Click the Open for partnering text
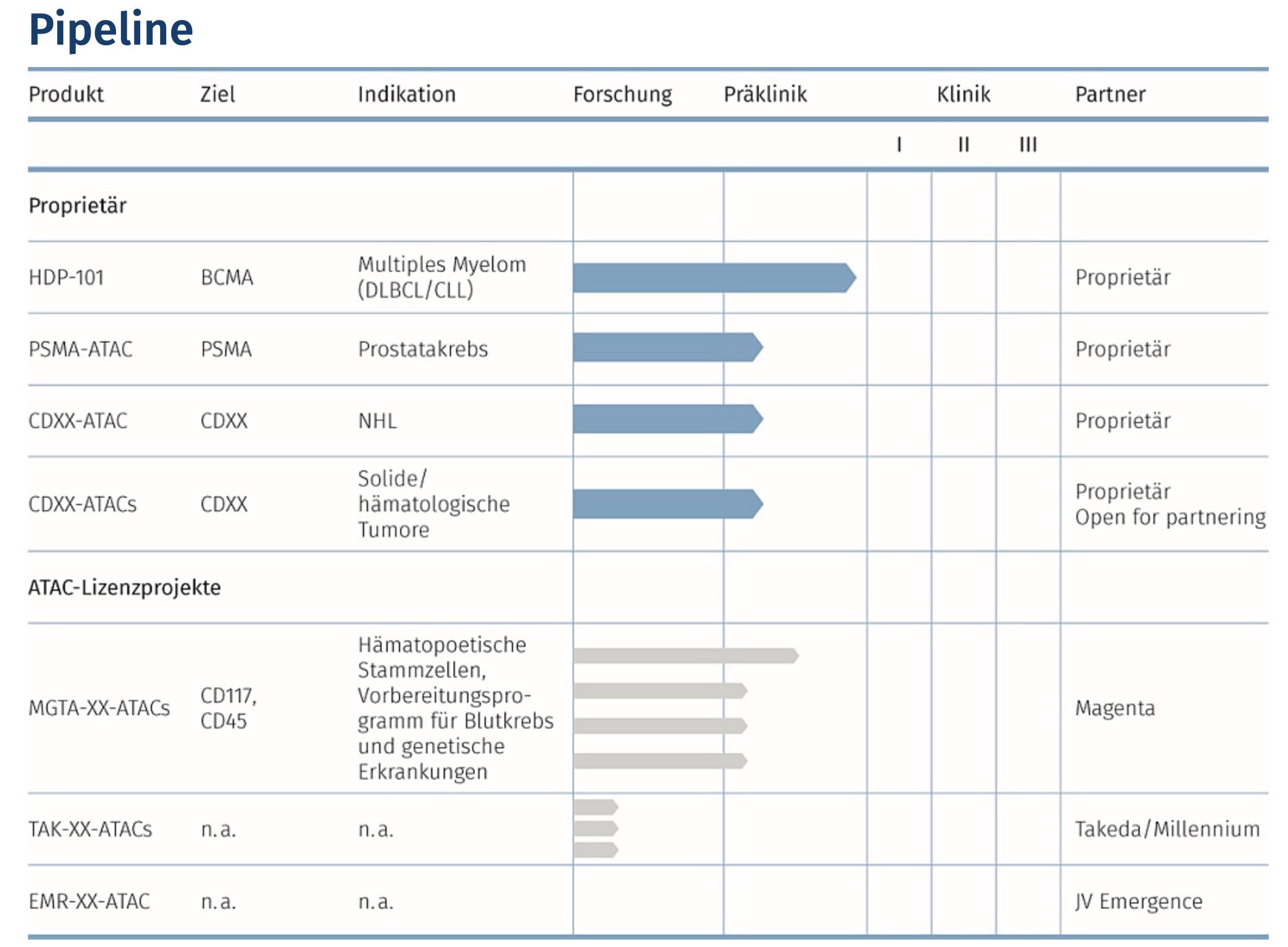1288x947 pixels. click(x=1170, y=517)
